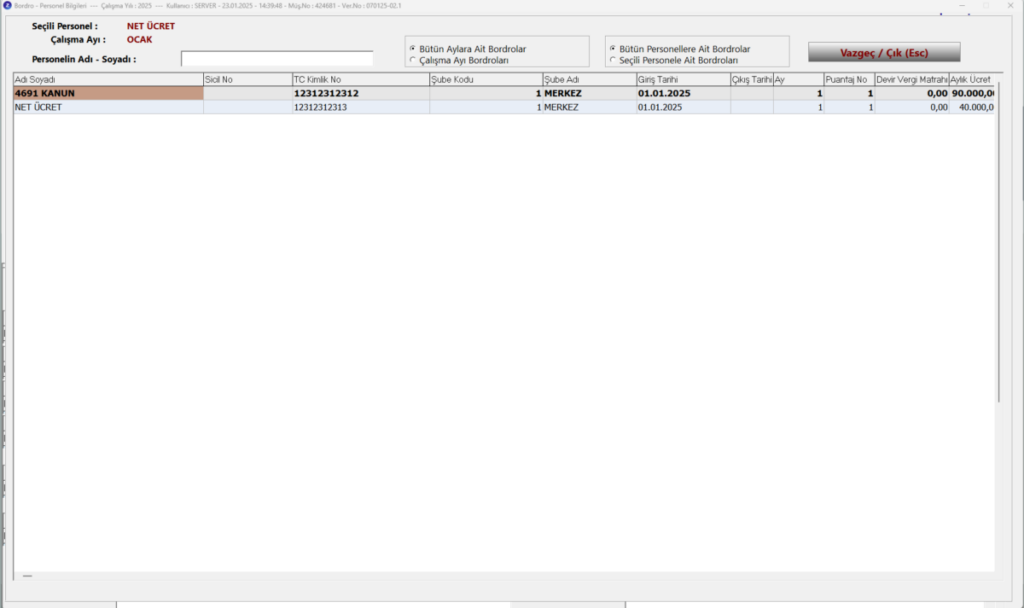Click Devir Vergi Matrahı 0,00 in NET ÜCRET row
The image size is (1024, 608).
pyautogui.click(x=912, y=107)
